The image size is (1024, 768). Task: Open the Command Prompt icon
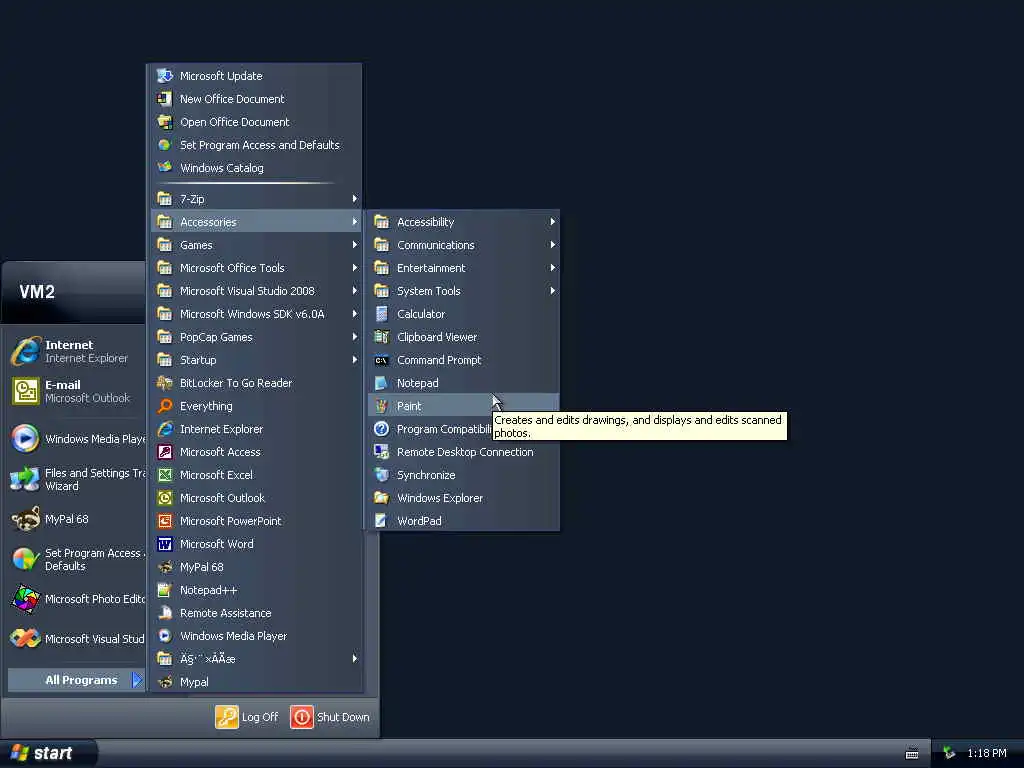(x=381, y=360)
